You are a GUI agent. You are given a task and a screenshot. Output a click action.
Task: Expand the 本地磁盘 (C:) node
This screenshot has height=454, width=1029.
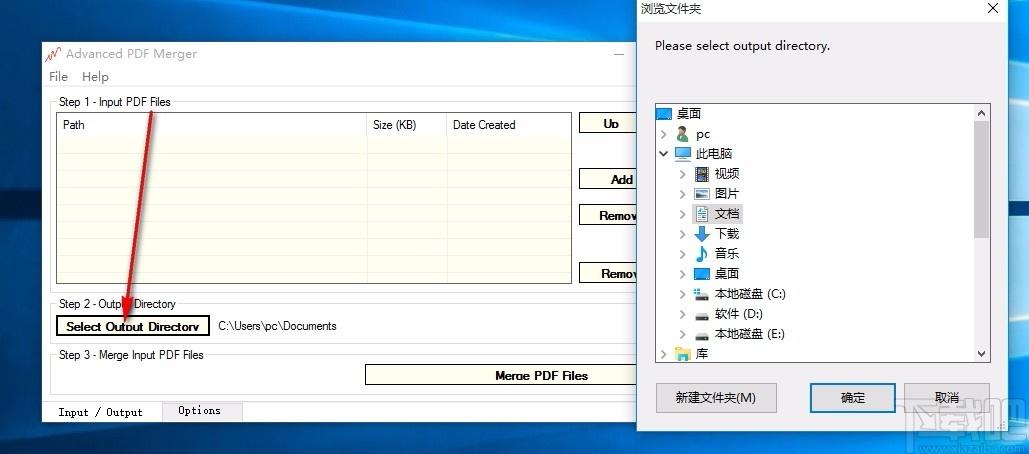[682, 294]
